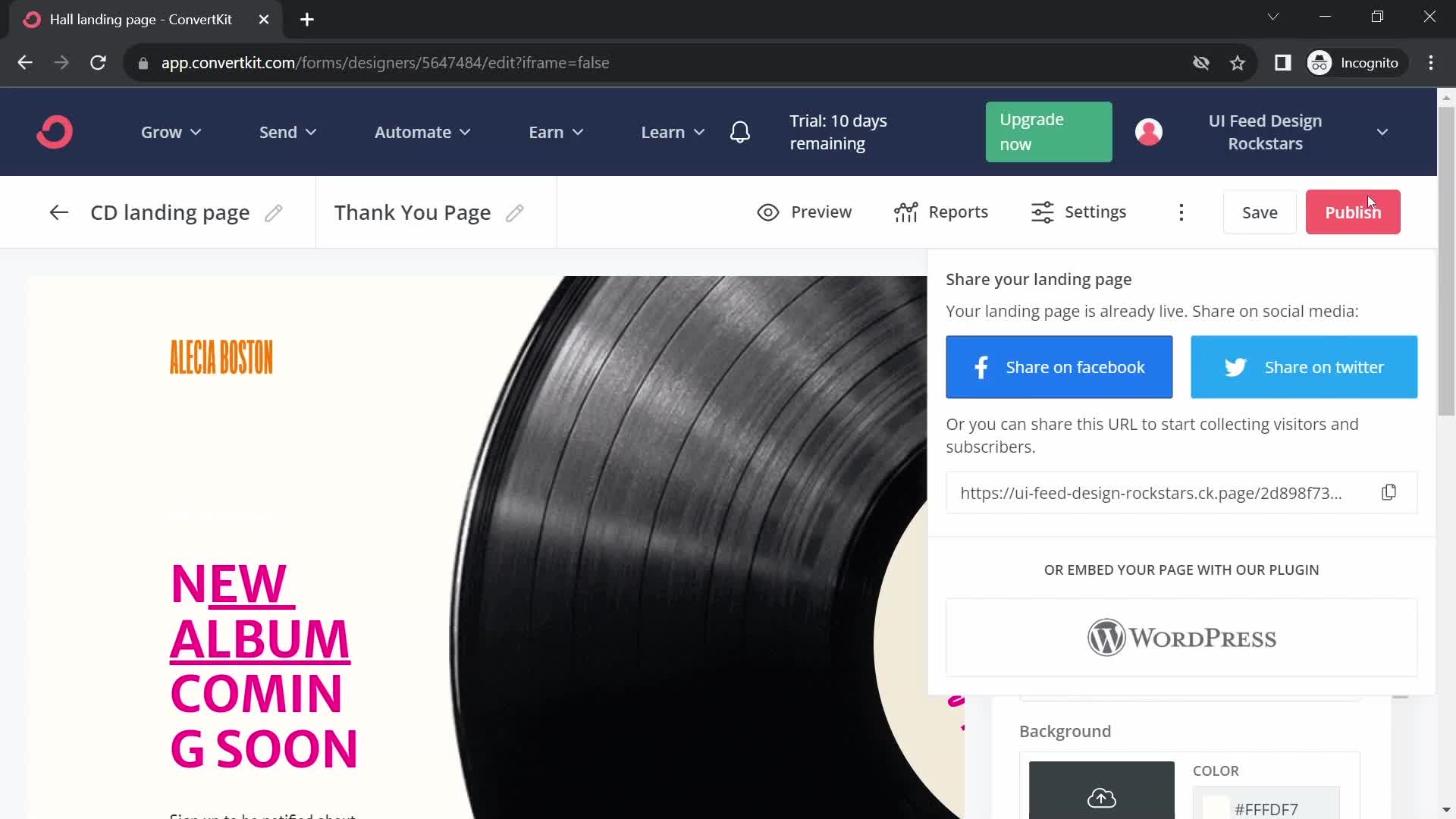Image resolution: width=1456 pixels, height=819 pixels.
Task: Click the Thank You Page edit pencil icon
Action: (516, 211)
